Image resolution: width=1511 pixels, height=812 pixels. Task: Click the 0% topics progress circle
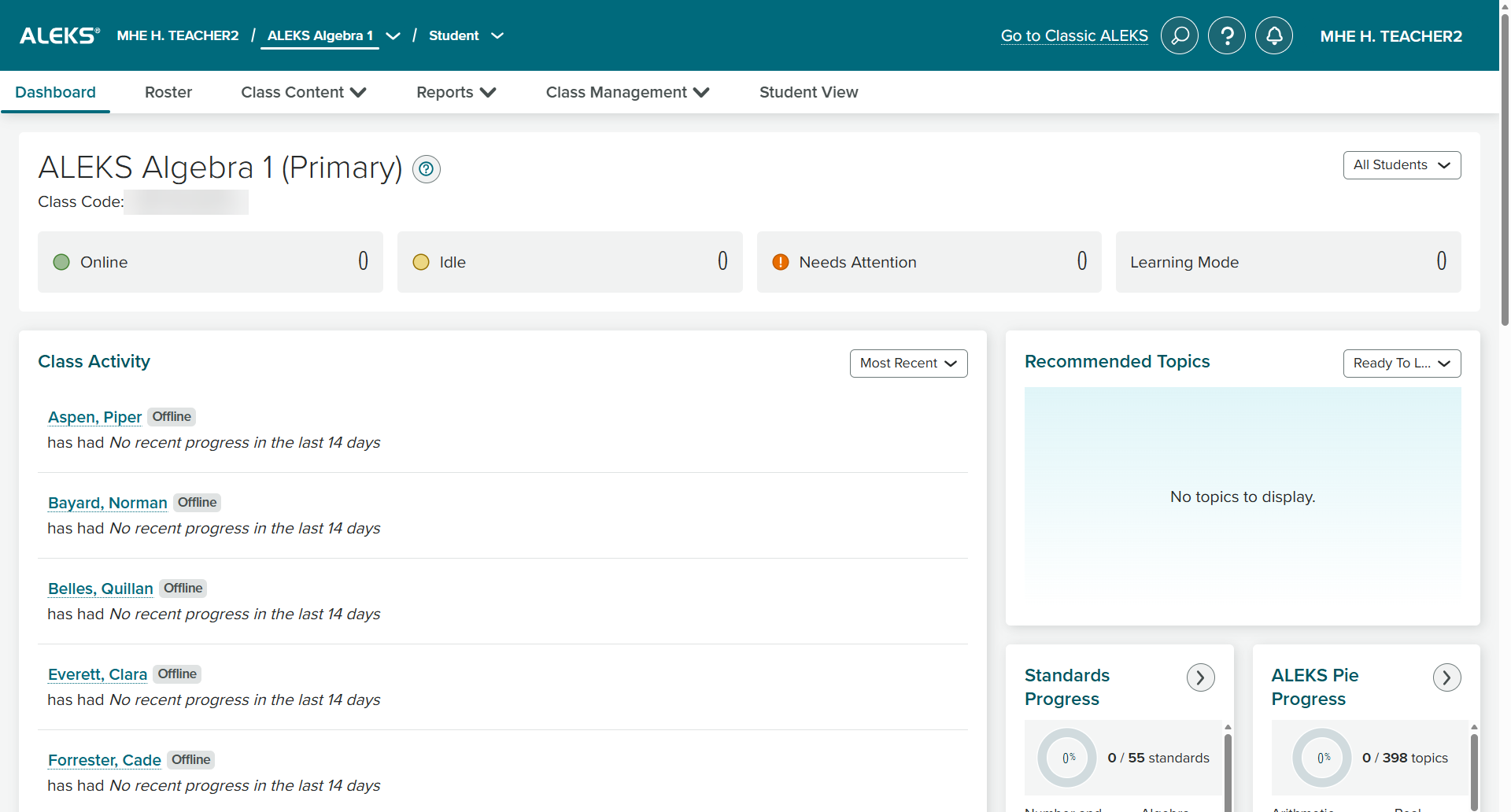[1322, 758]
